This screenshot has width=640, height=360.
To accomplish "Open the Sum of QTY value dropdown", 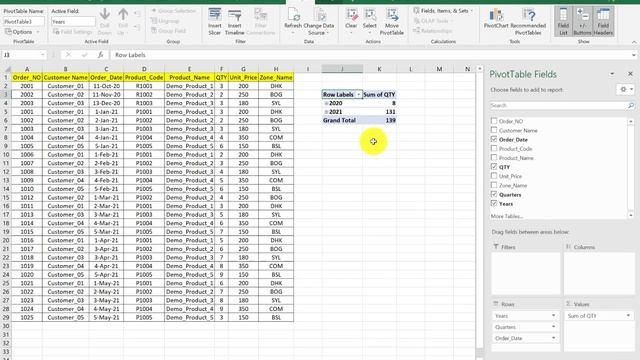I will click(x=628, y=316).
